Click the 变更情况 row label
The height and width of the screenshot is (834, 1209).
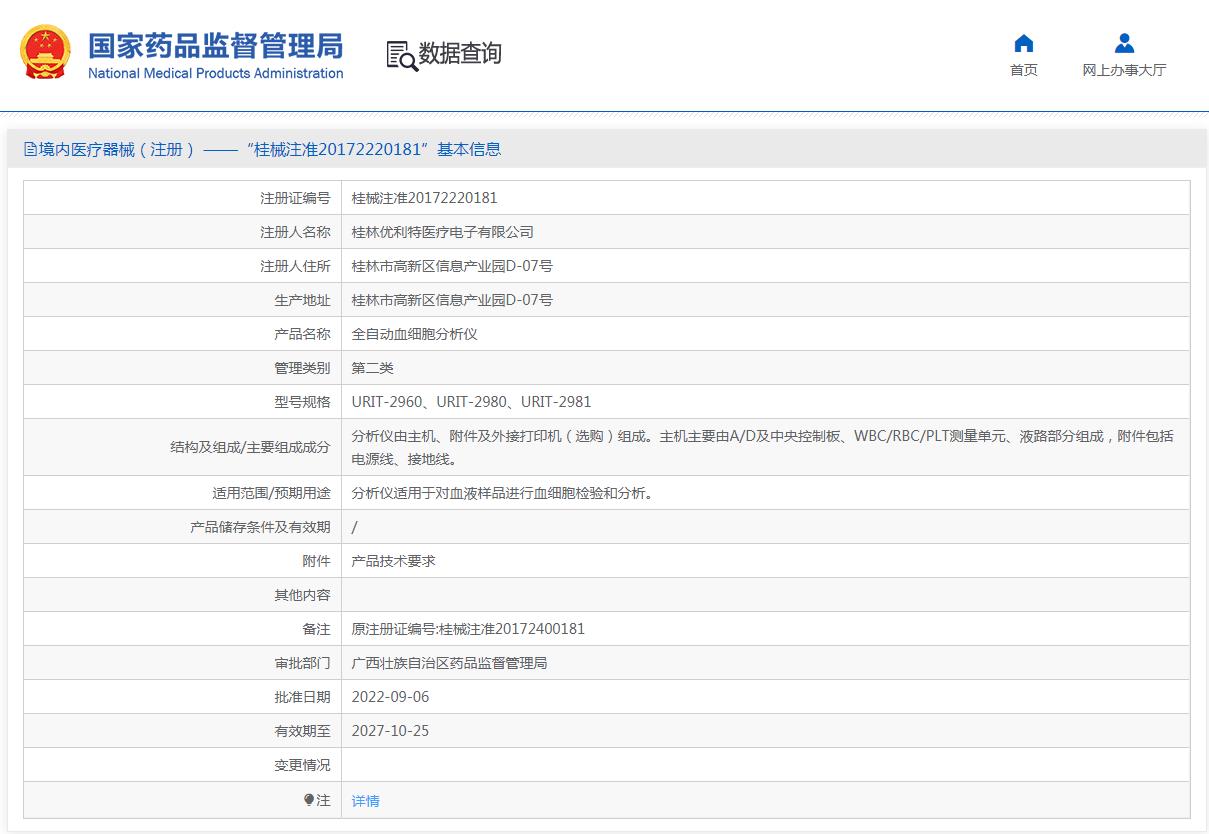302,765
